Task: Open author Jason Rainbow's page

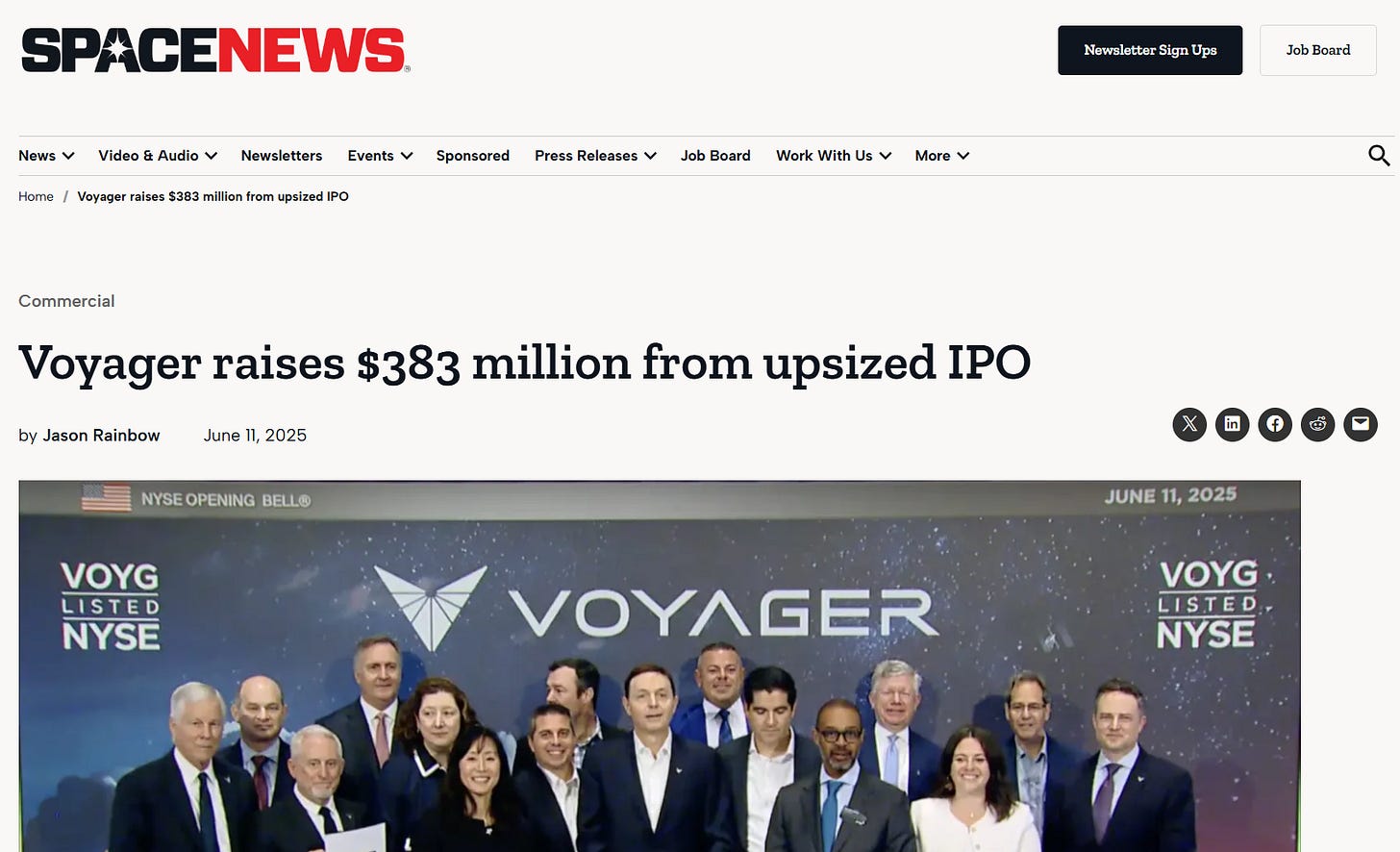Action: 101,436
